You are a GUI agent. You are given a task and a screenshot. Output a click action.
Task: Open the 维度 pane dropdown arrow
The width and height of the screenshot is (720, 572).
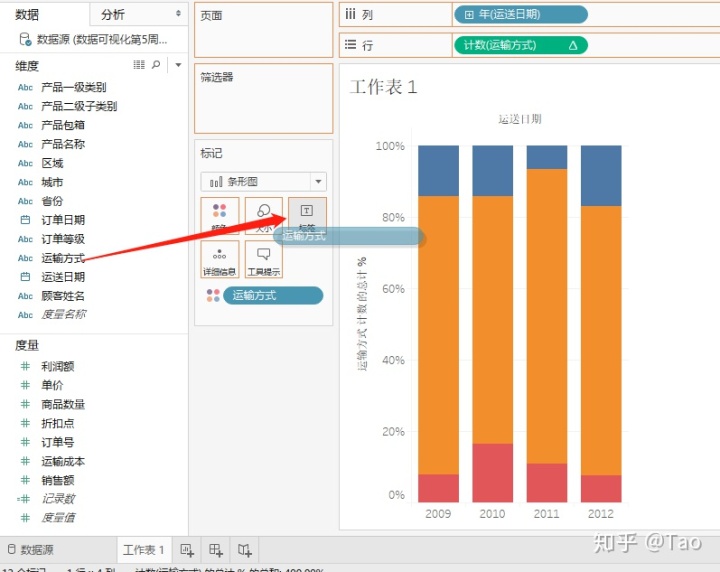tap(178, 65)
